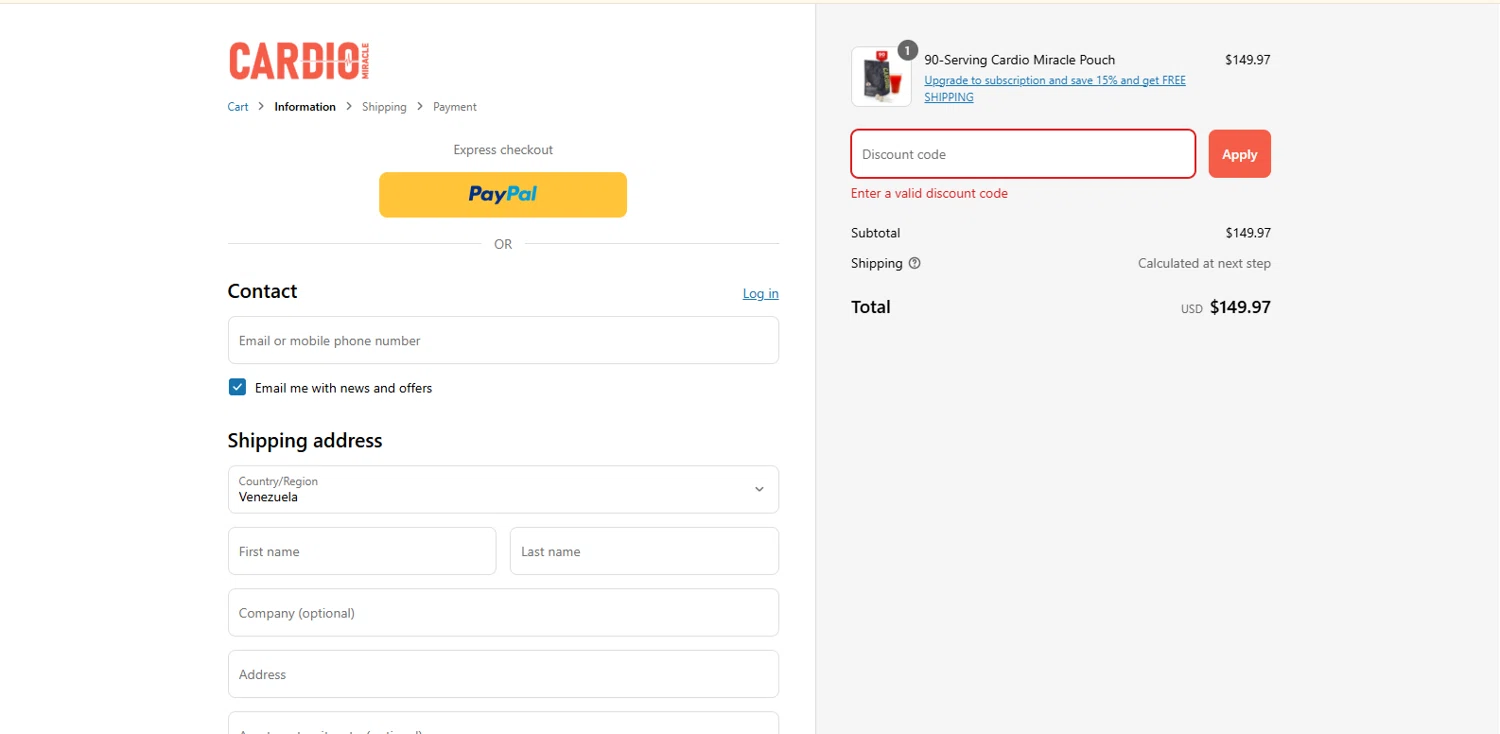Click the Express checkout heading
This screenshot has width=1500, height=734.
[x=503, y=150]
